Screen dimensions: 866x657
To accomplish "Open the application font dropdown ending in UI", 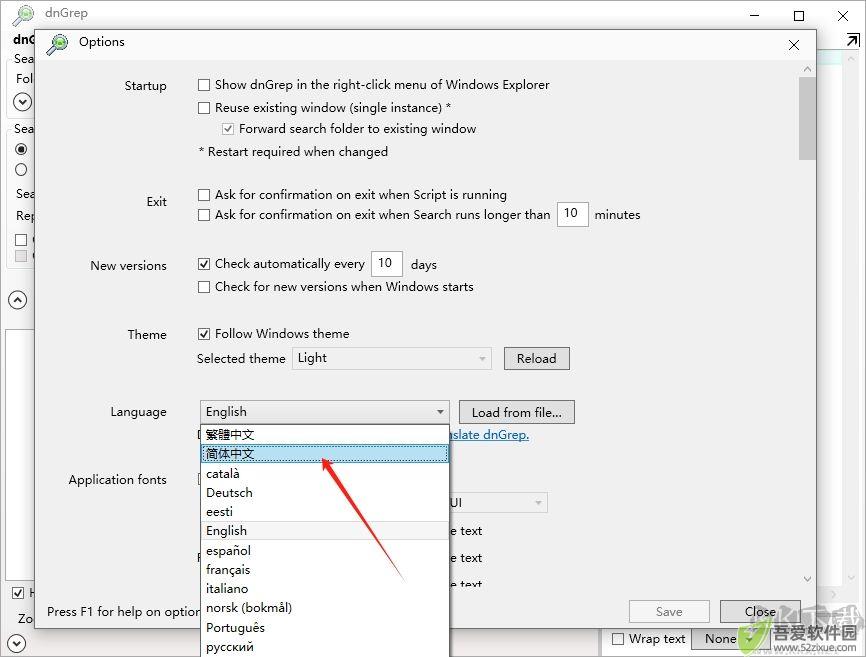I will pos(498,503).
